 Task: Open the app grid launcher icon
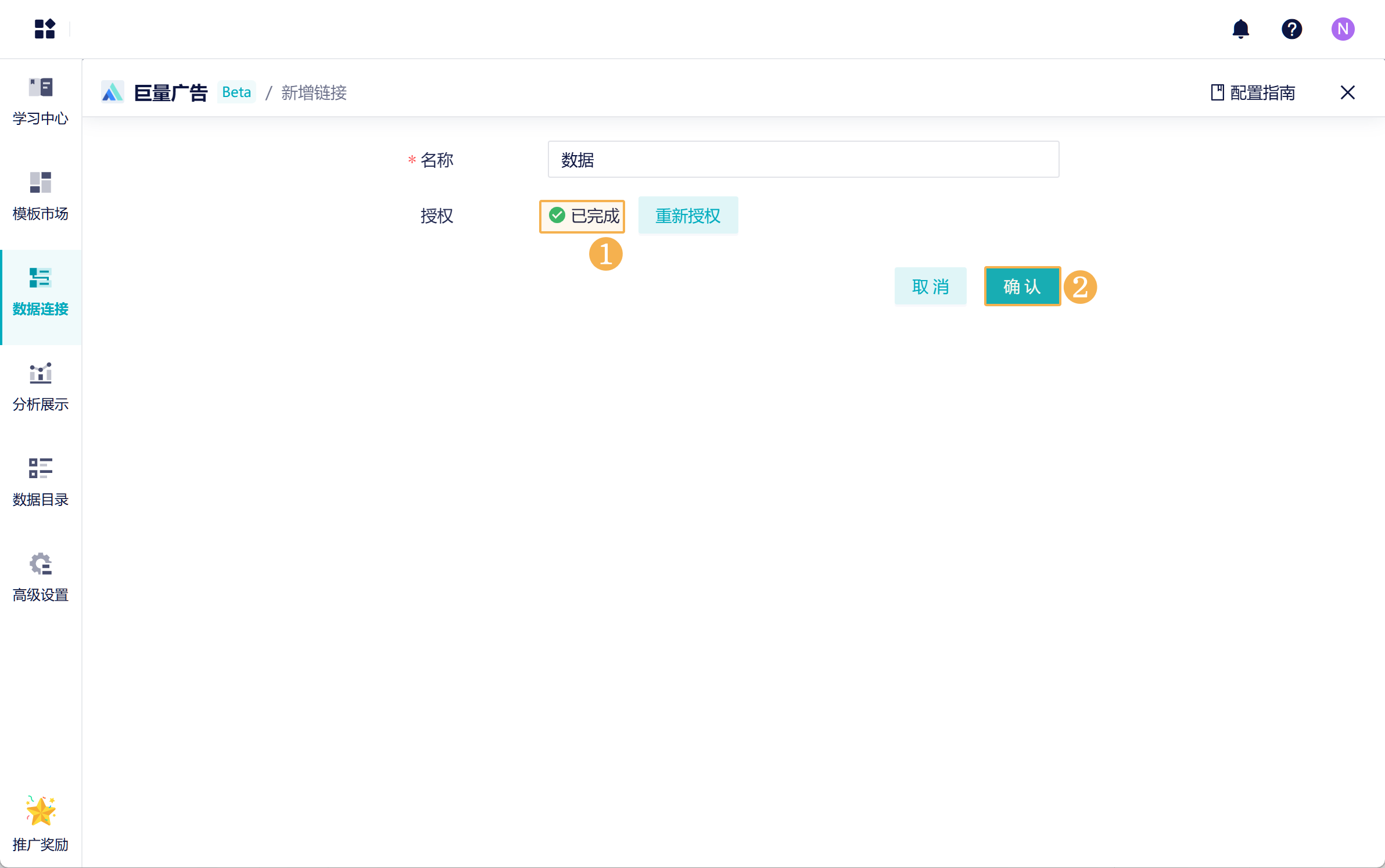point(45,28)
